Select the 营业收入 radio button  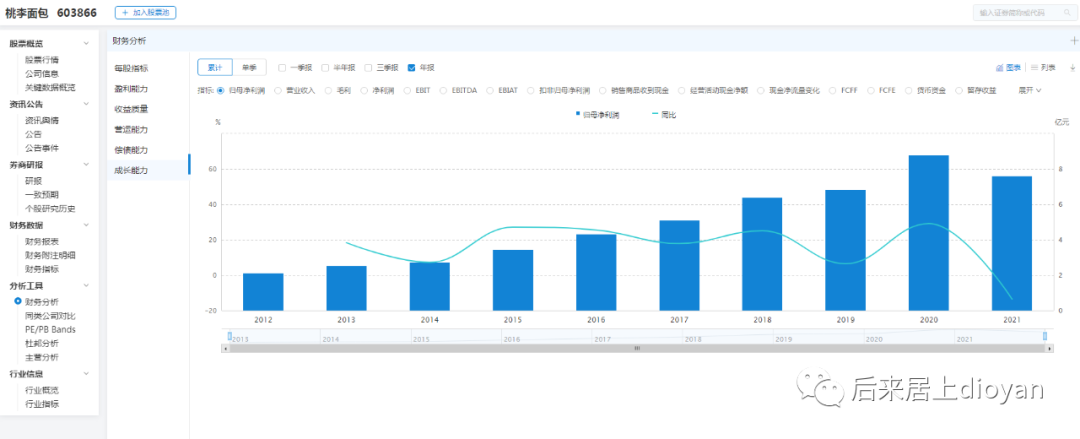[279, 90]
